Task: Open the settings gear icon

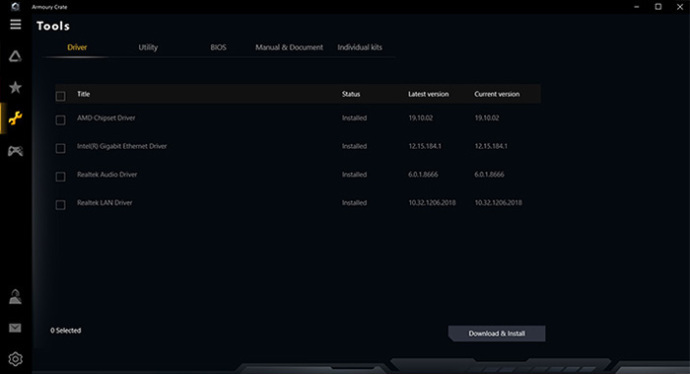Action: [15, 359]
